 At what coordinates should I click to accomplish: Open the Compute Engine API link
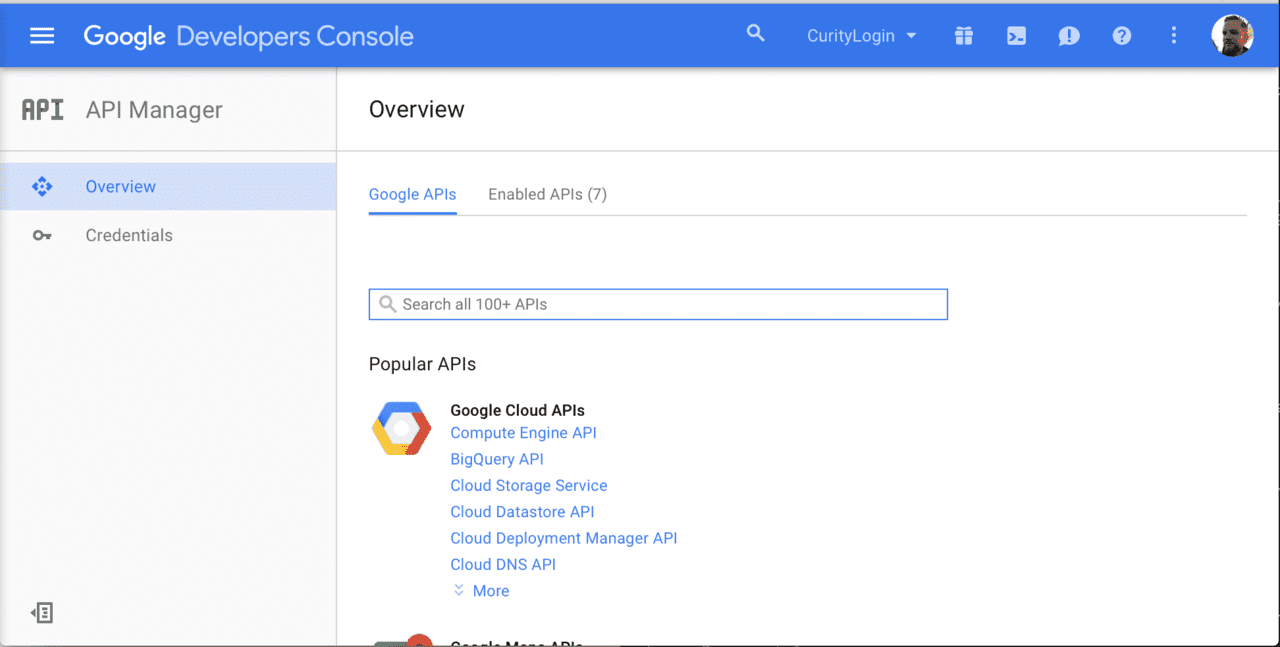[x=523, y=433]
